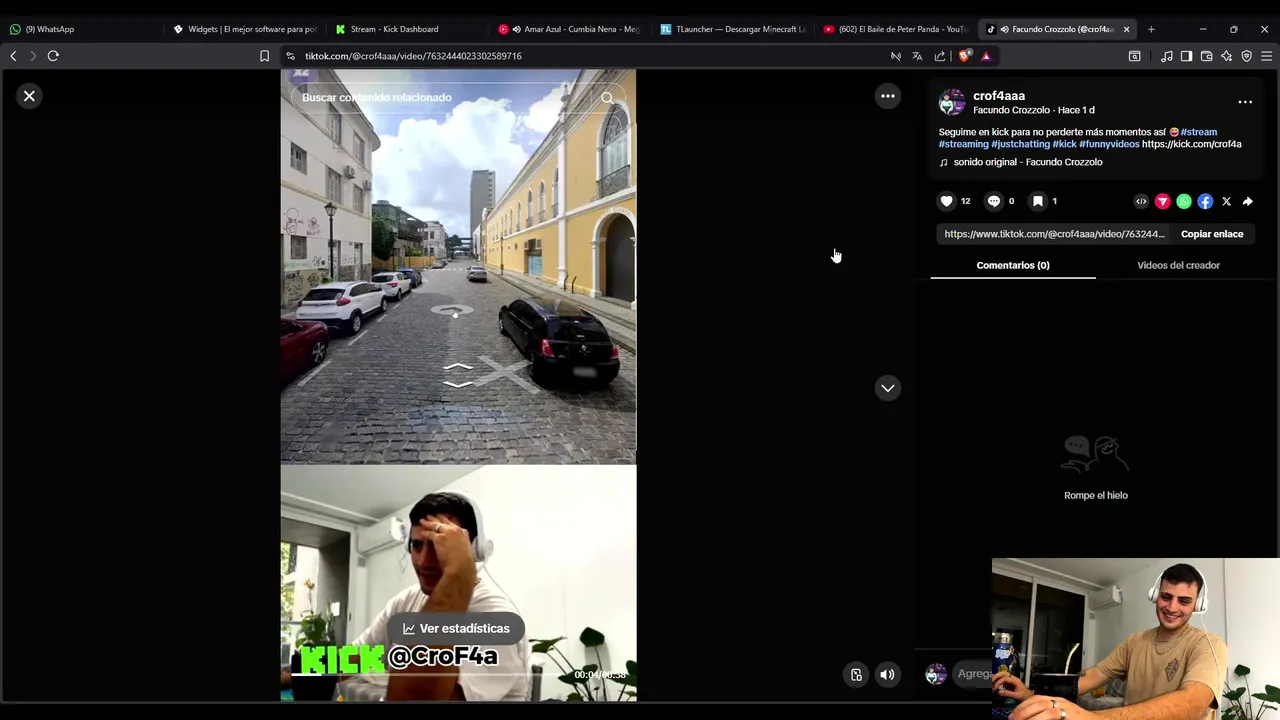The width and height of the screenshot is (1280, 720).
Task: Share the video to Facebook
Action: pyautogui.click(x=1205, y=201)
